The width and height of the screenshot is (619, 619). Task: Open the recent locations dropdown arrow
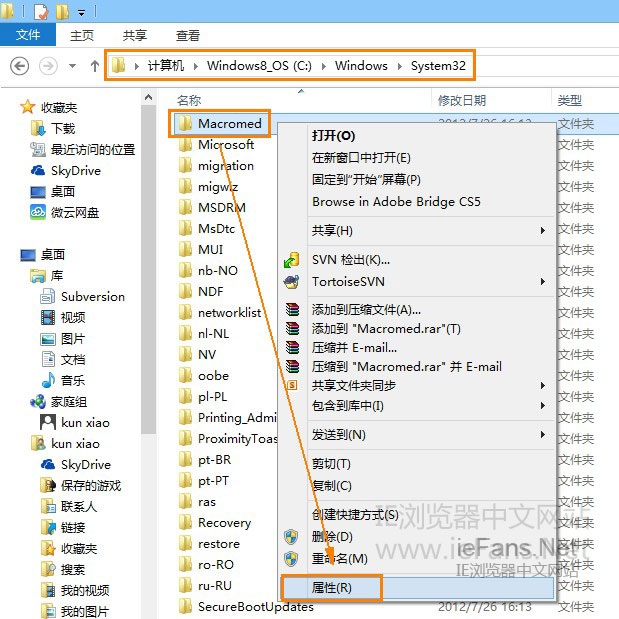(x=72, y=66)
